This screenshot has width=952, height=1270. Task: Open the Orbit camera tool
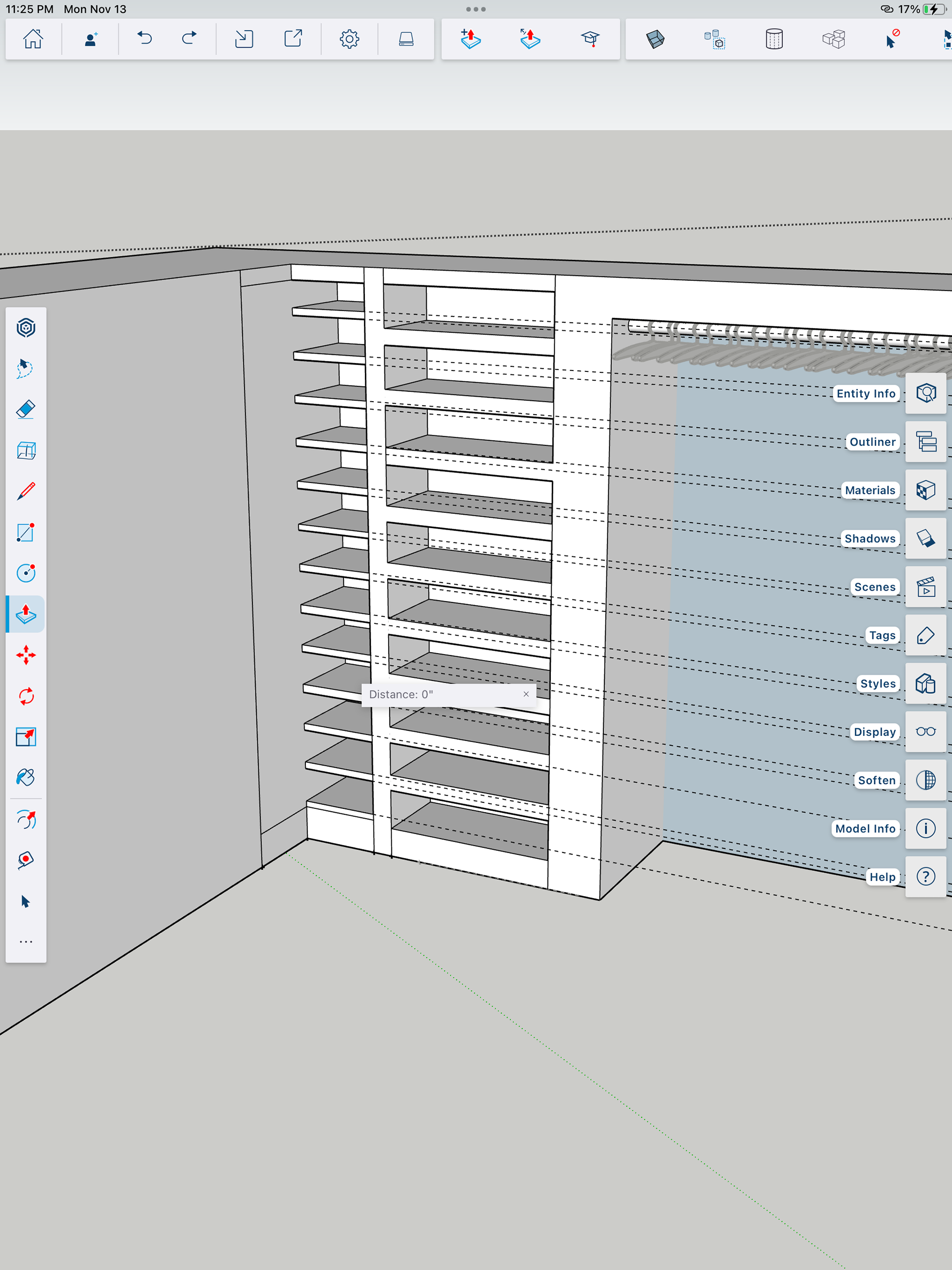(26, 819)
